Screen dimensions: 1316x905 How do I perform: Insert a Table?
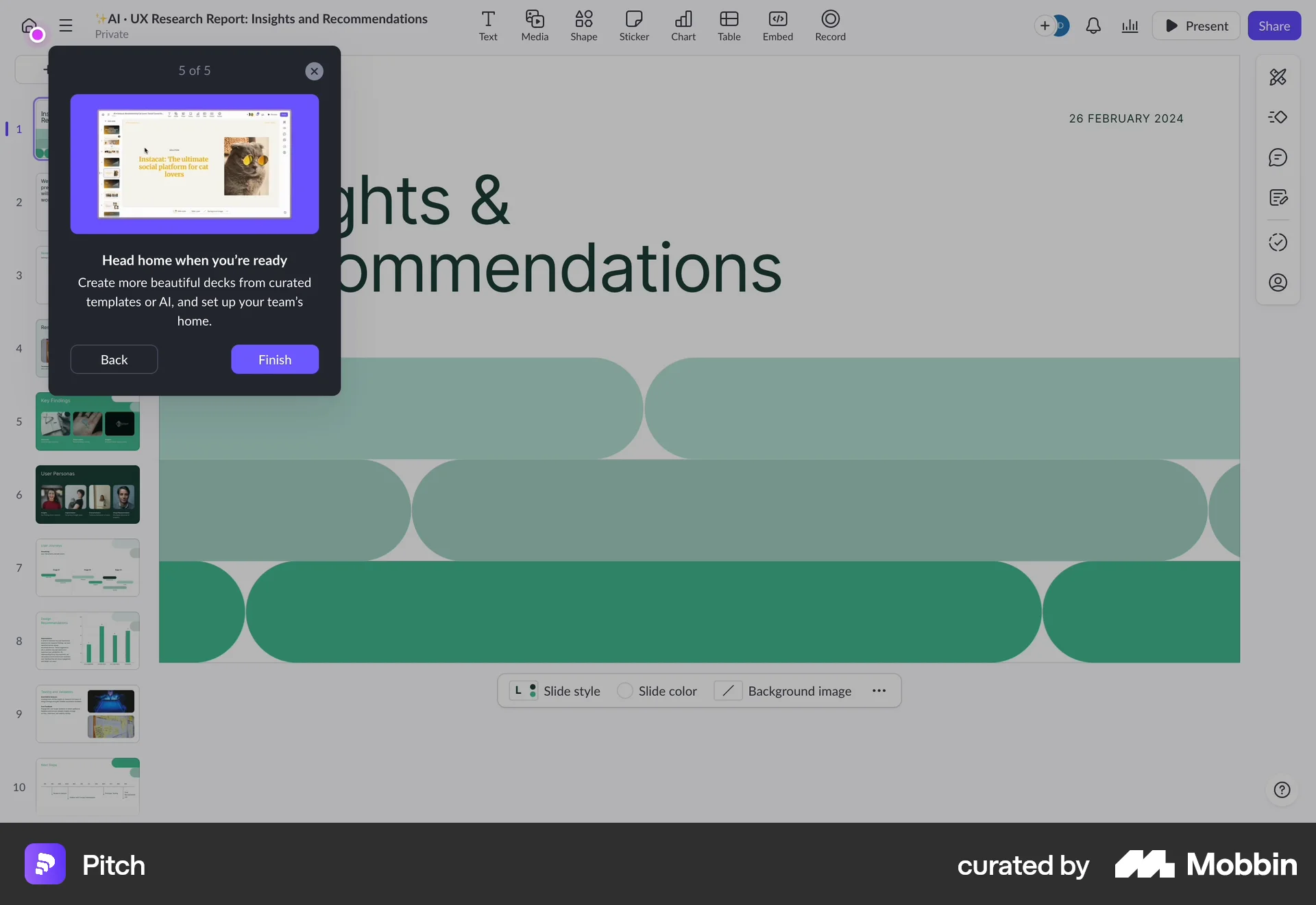729,25
